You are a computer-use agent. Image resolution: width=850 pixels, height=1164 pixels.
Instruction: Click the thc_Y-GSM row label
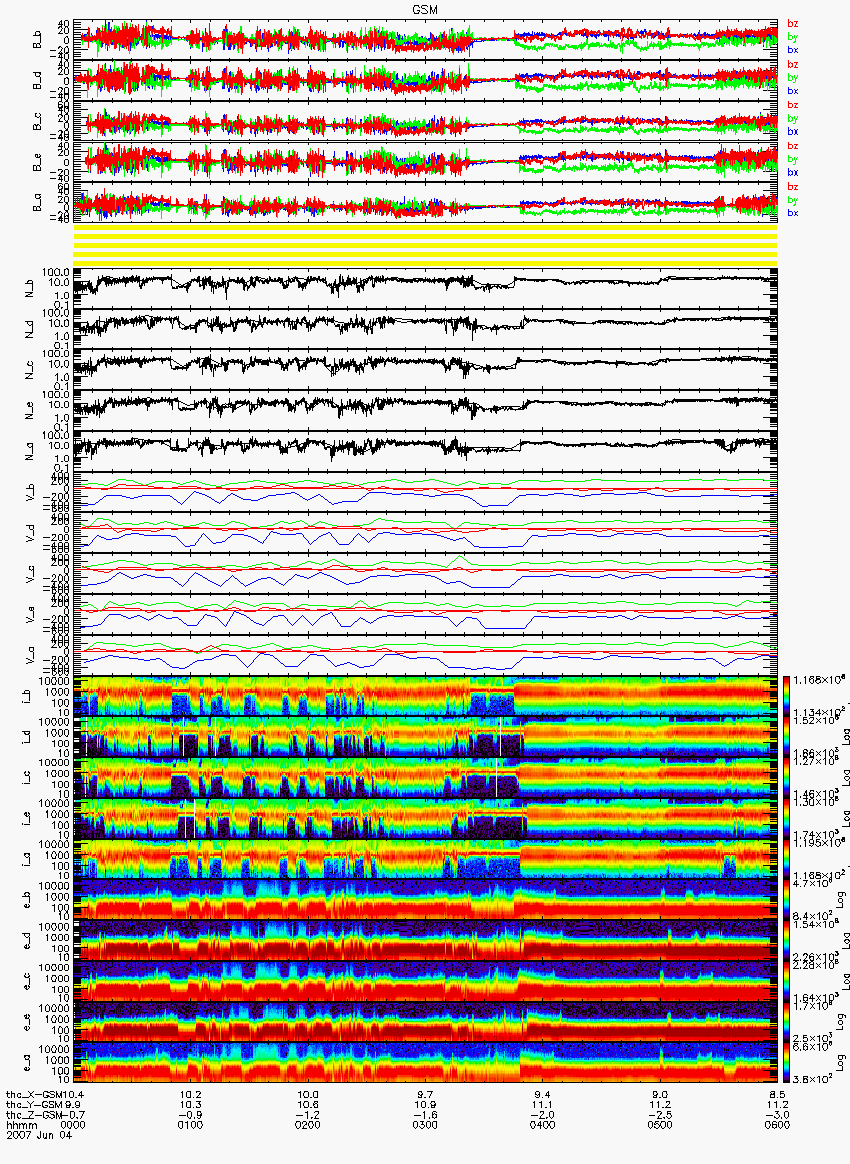point(33,1105)
